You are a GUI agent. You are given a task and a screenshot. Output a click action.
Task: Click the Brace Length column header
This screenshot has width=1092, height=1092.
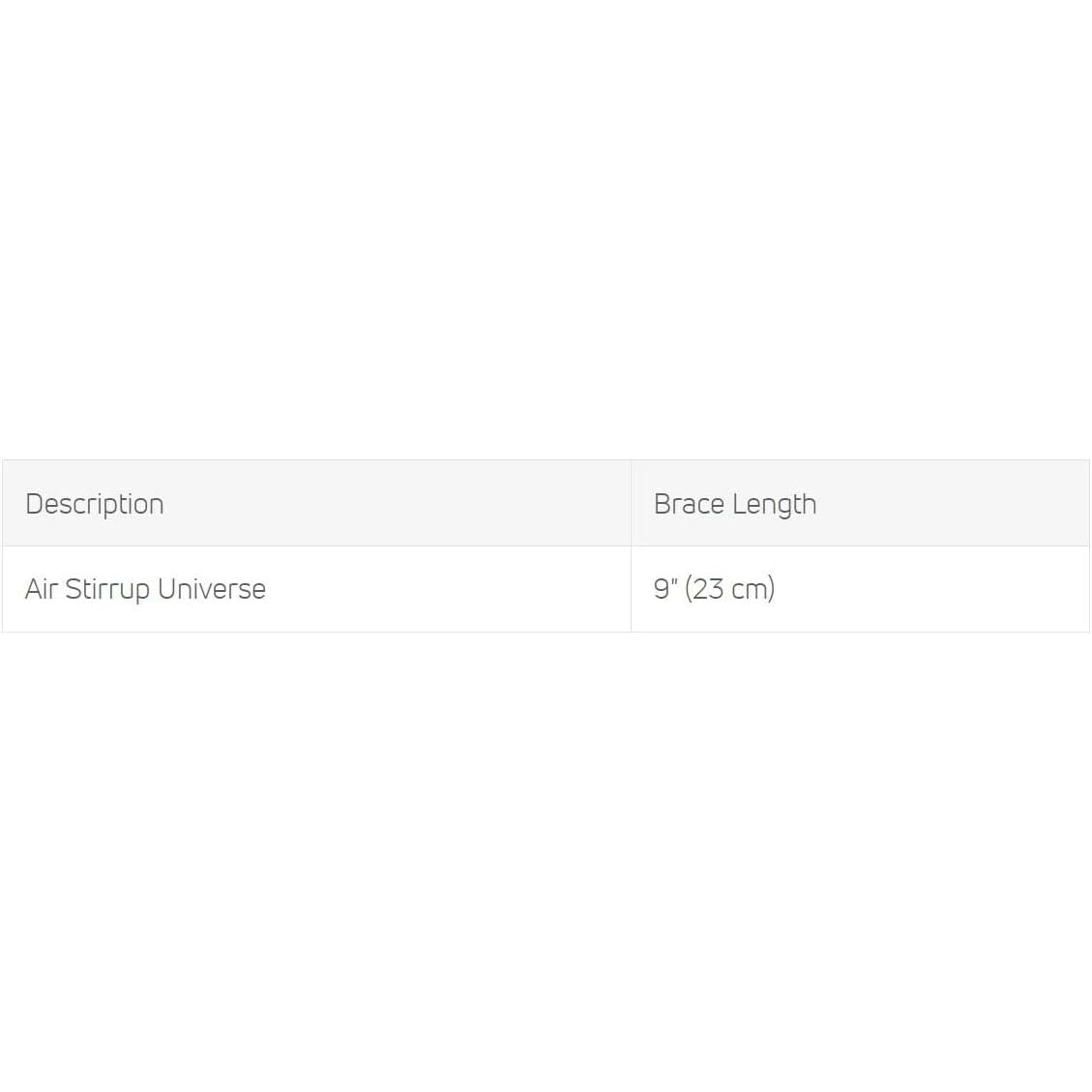[x=735, y=504]
